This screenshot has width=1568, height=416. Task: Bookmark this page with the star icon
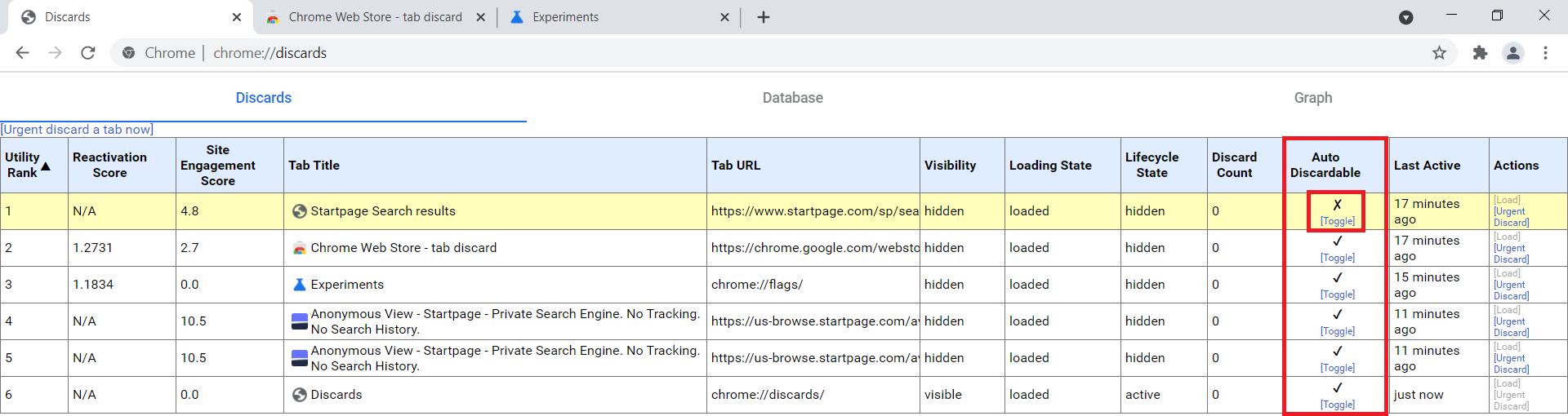1439,53
